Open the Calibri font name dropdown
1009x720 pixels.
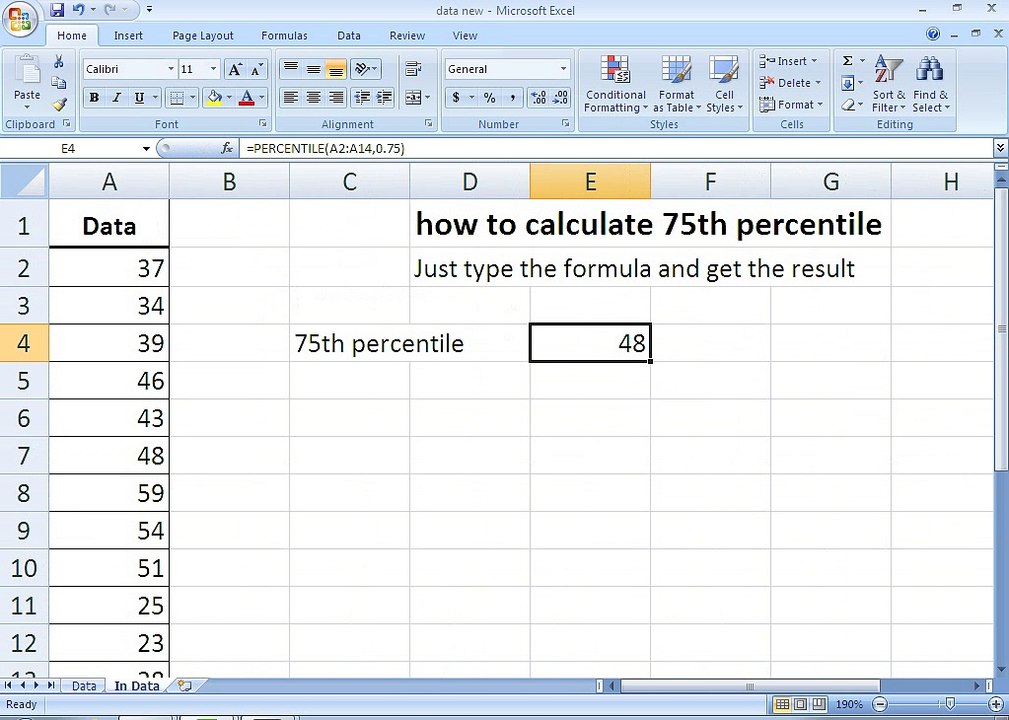[x=171, y=69]
